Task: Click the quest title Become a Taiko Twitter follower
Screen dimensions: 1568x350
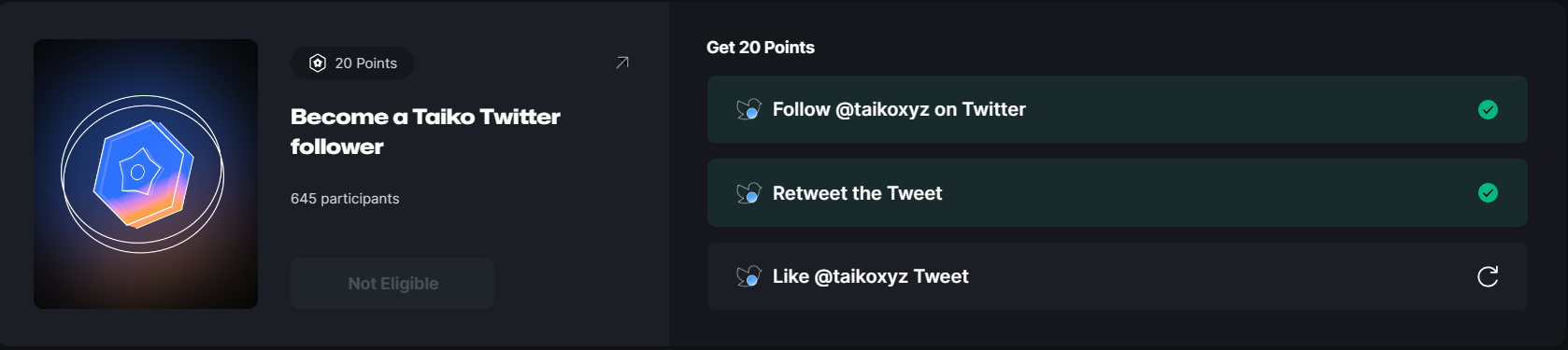Action: click(x=425, y=132)
